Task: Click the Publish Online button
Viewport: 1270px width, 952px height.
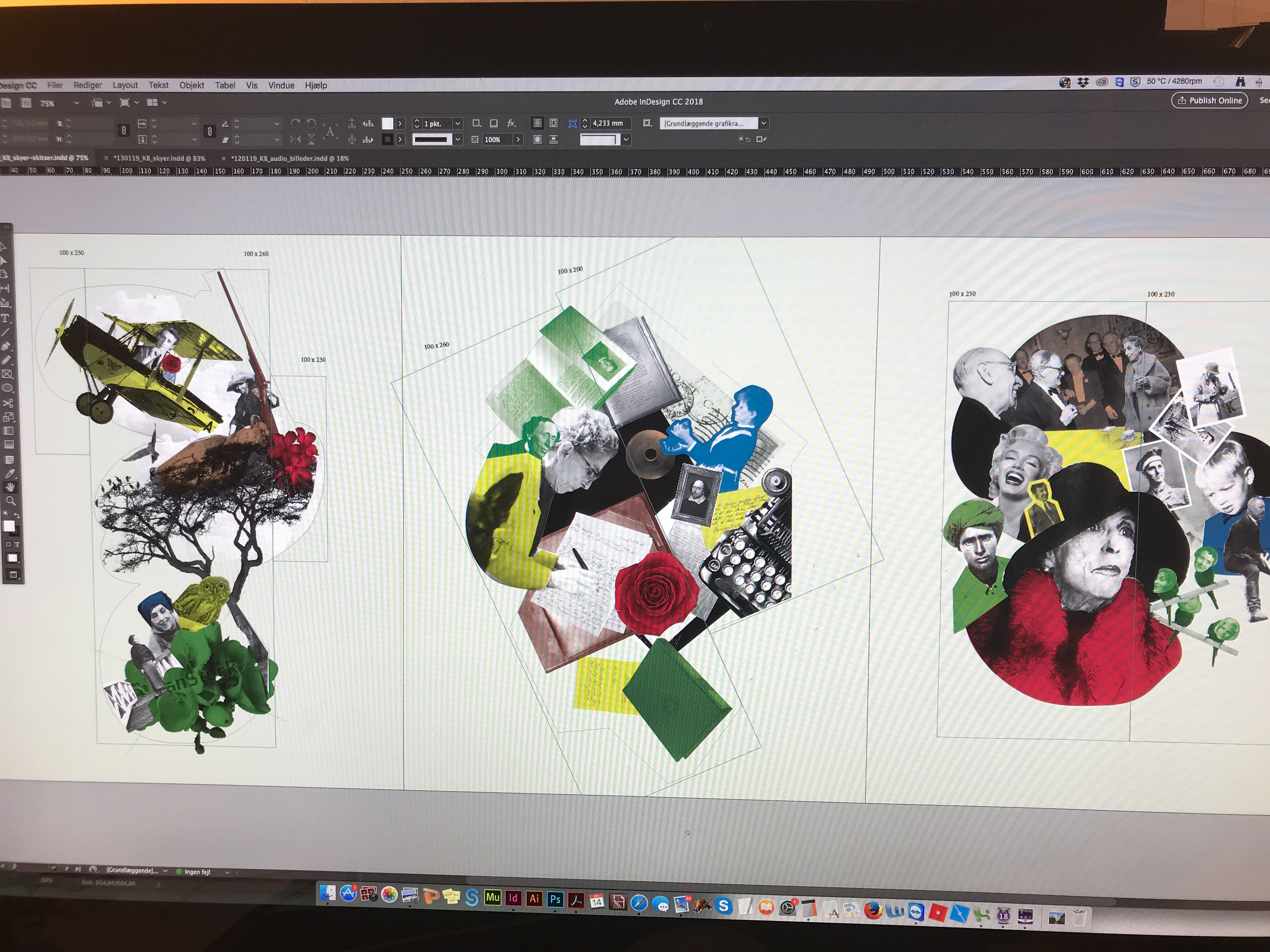Action: [x=1209, y=100]
